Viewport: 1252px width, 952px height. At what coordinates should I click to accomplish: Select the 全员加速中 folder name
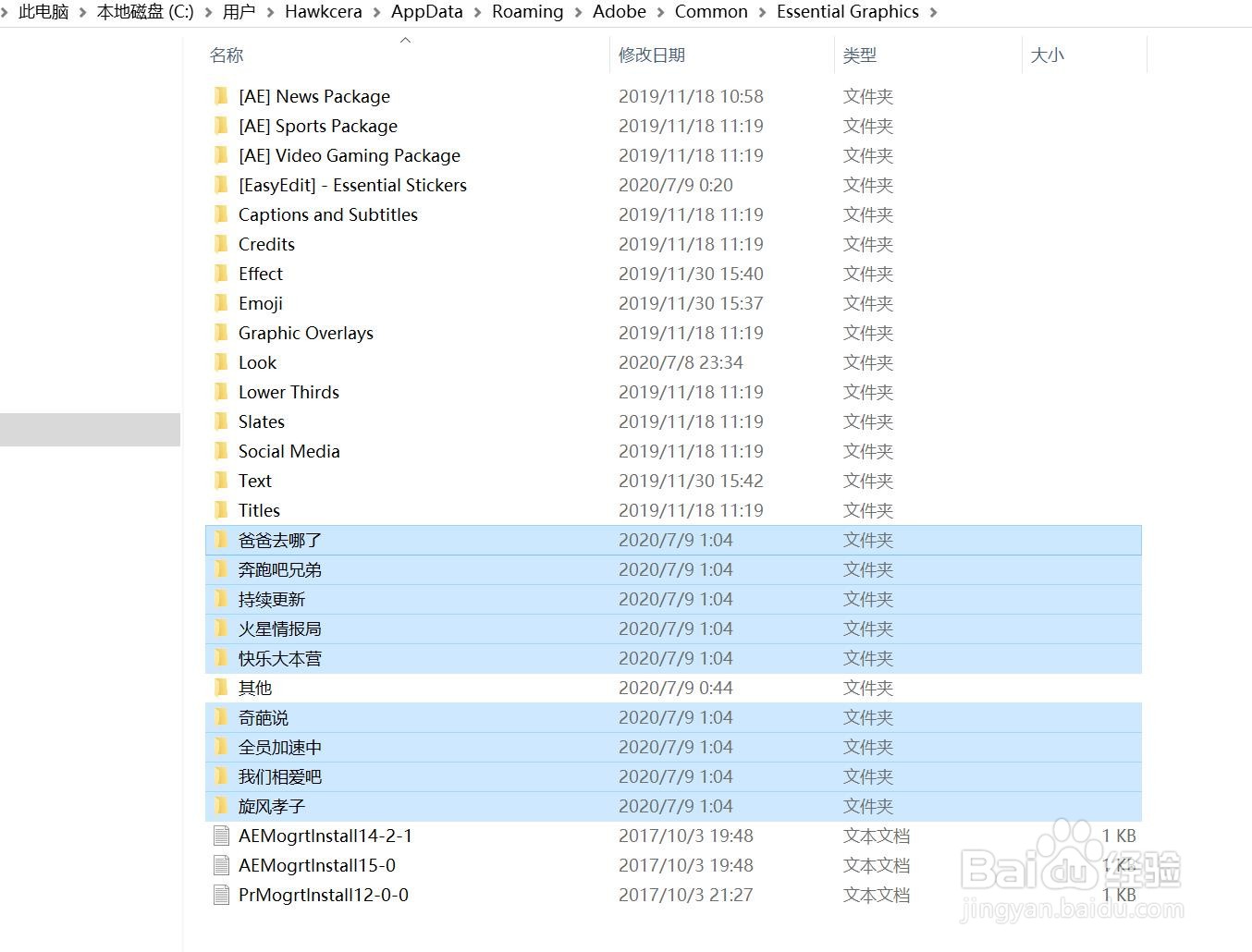[280, 747]
